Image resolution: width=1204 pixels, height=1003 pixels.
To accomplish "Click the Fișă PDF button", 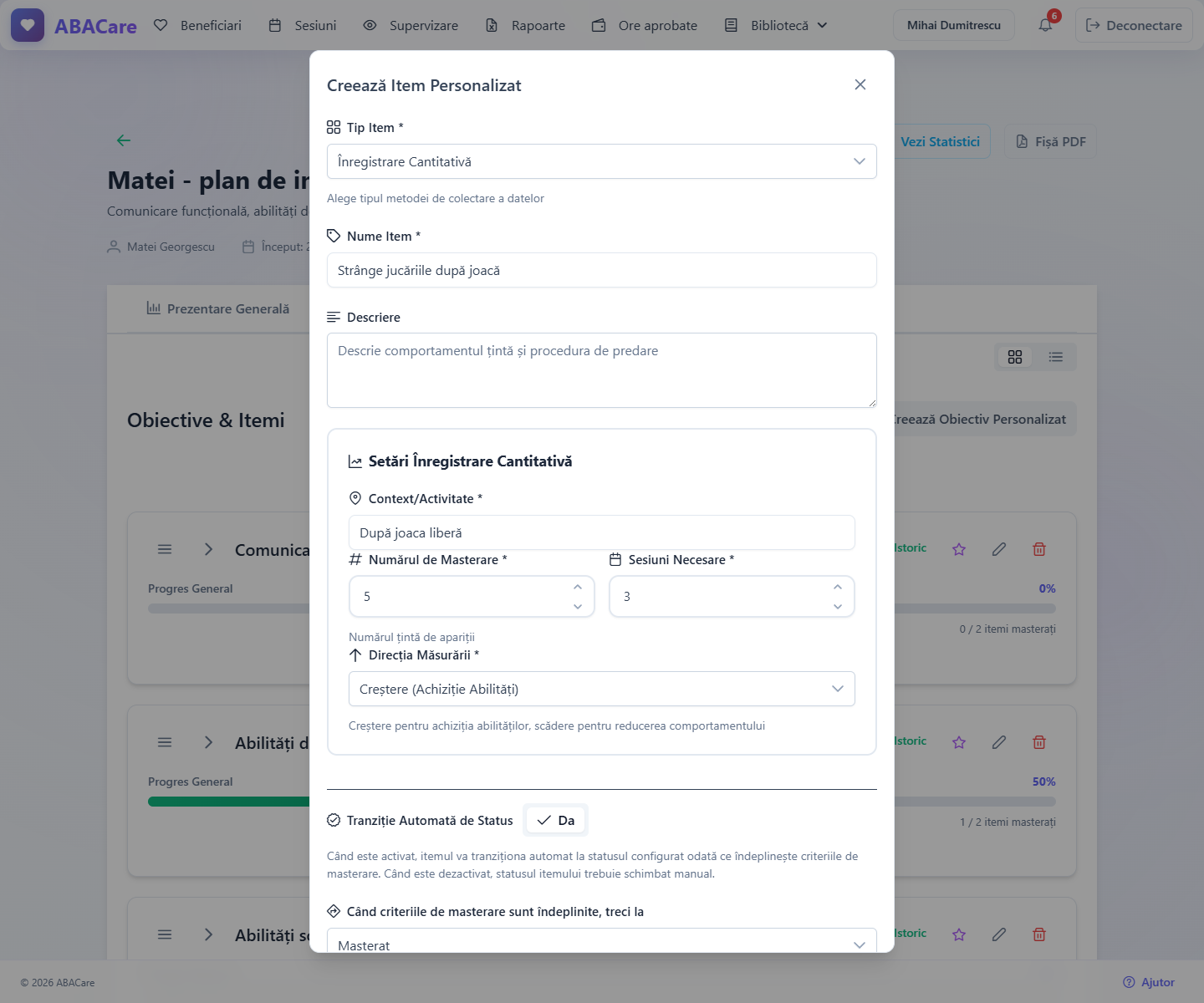I will [1051, 141].
